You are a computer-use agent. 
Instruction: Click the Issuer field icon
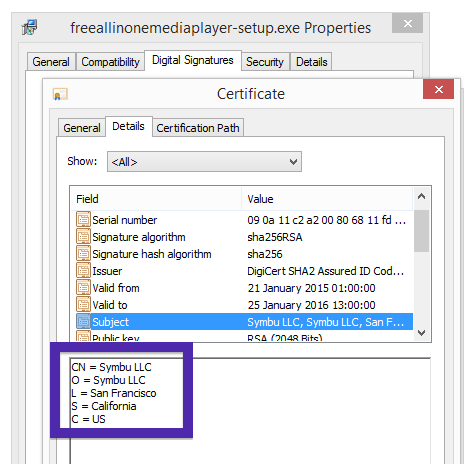83,271
